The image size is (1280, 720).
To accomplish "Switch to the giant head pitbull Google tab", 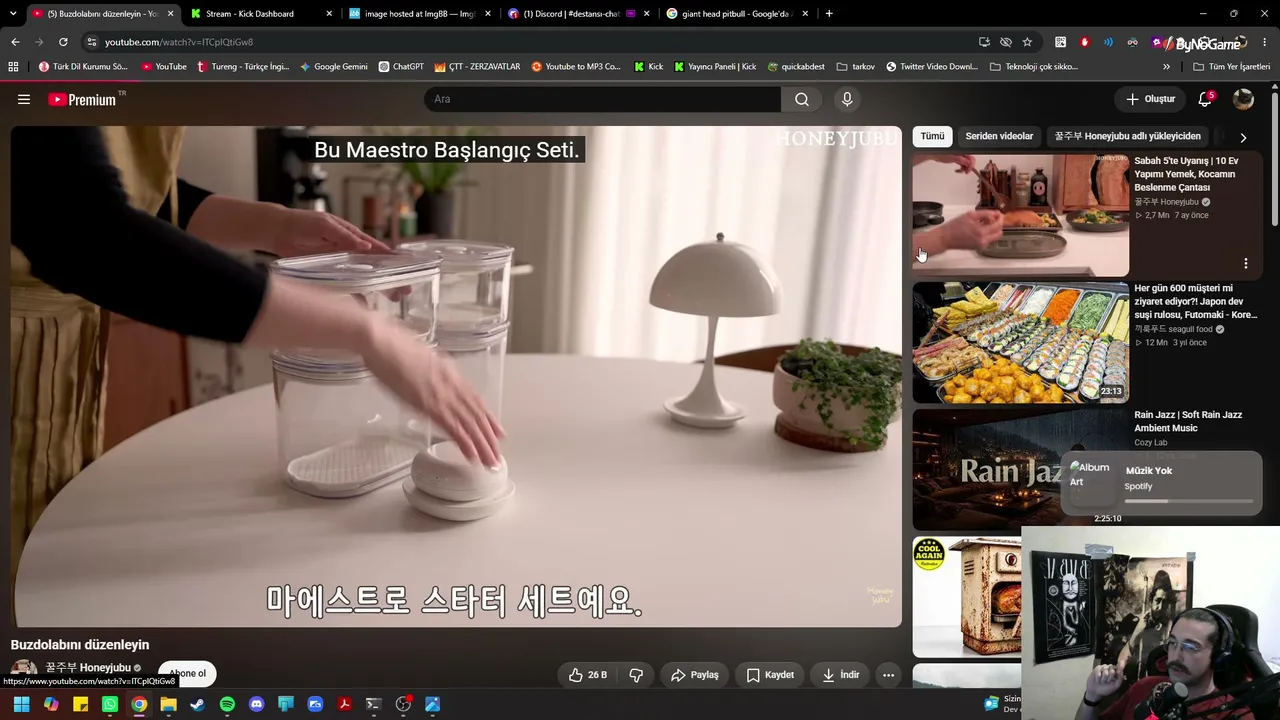I will pyautogui.click(x=737, y=14).
